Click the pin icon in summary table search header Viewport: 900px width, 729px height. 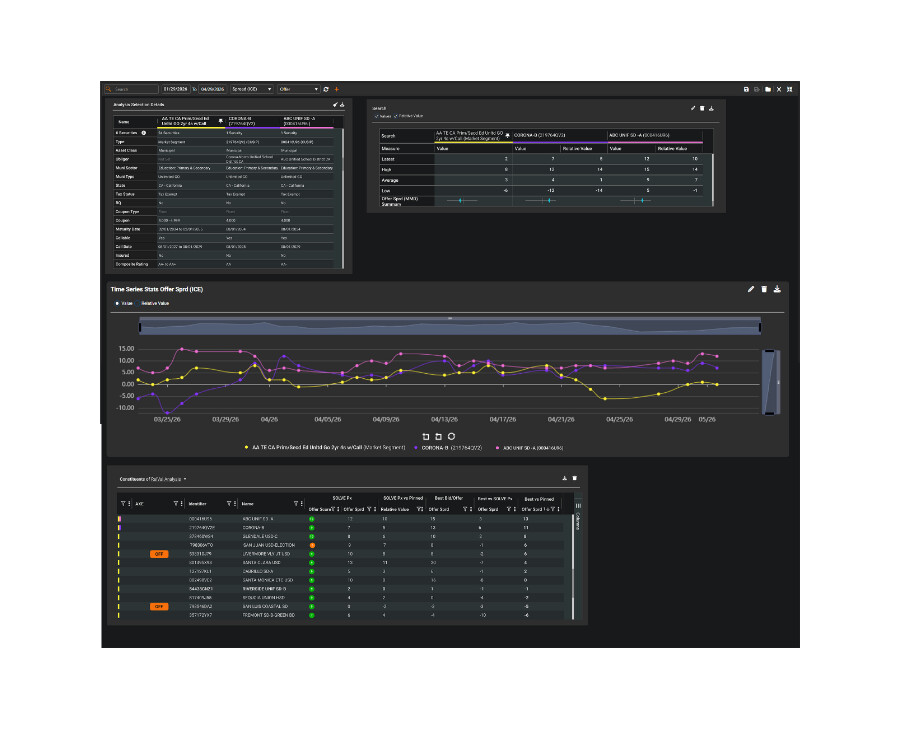(x=507, y=136)
